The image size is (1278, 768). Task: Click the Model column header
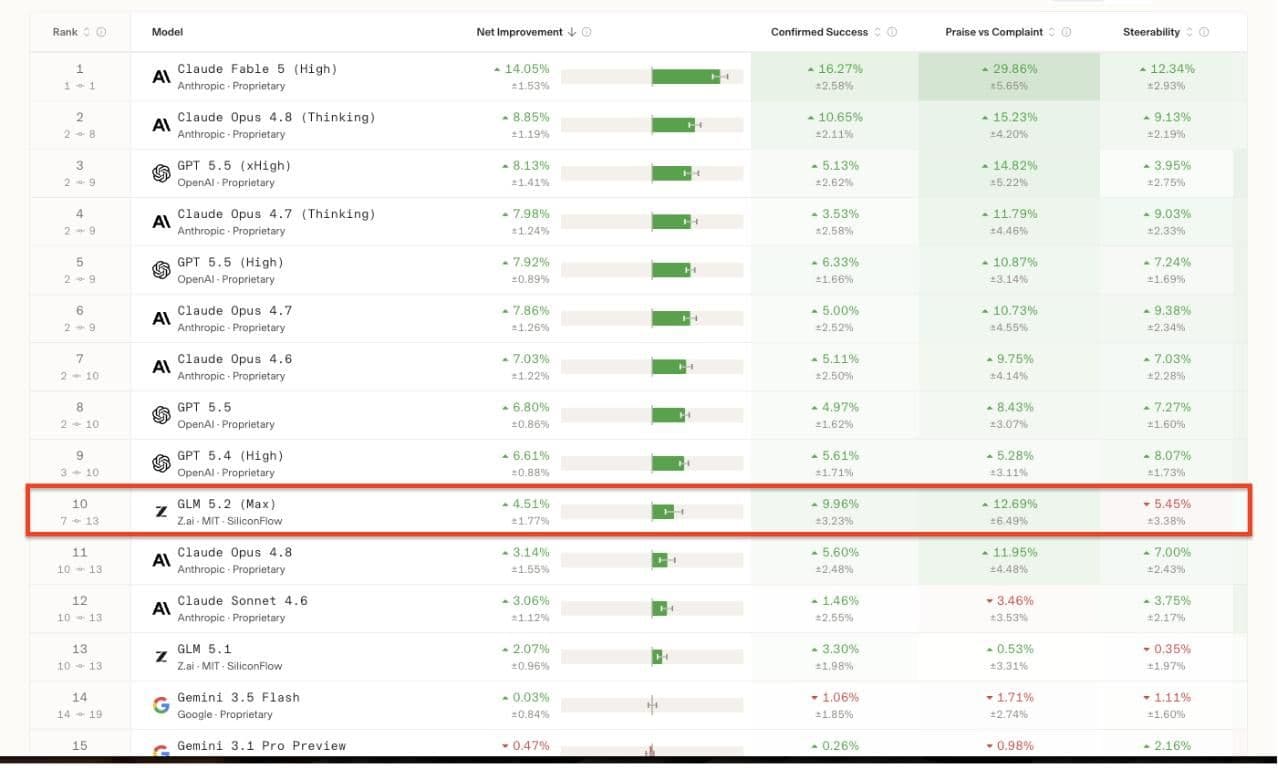click(x=167, y=32)
